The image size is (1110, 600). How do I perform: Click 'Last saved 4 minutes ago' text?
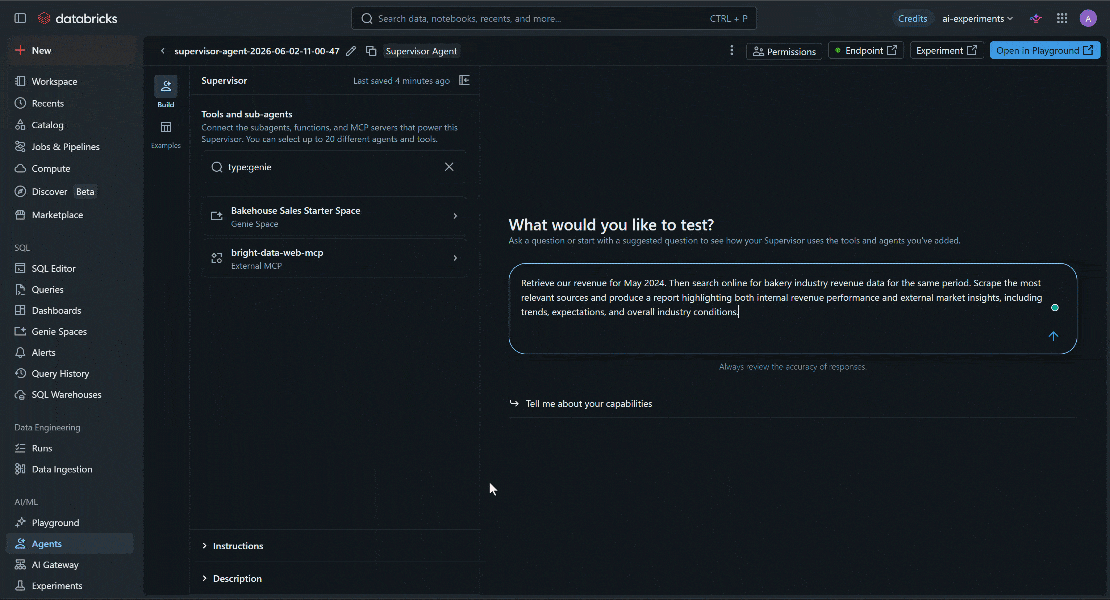point(401,81)
